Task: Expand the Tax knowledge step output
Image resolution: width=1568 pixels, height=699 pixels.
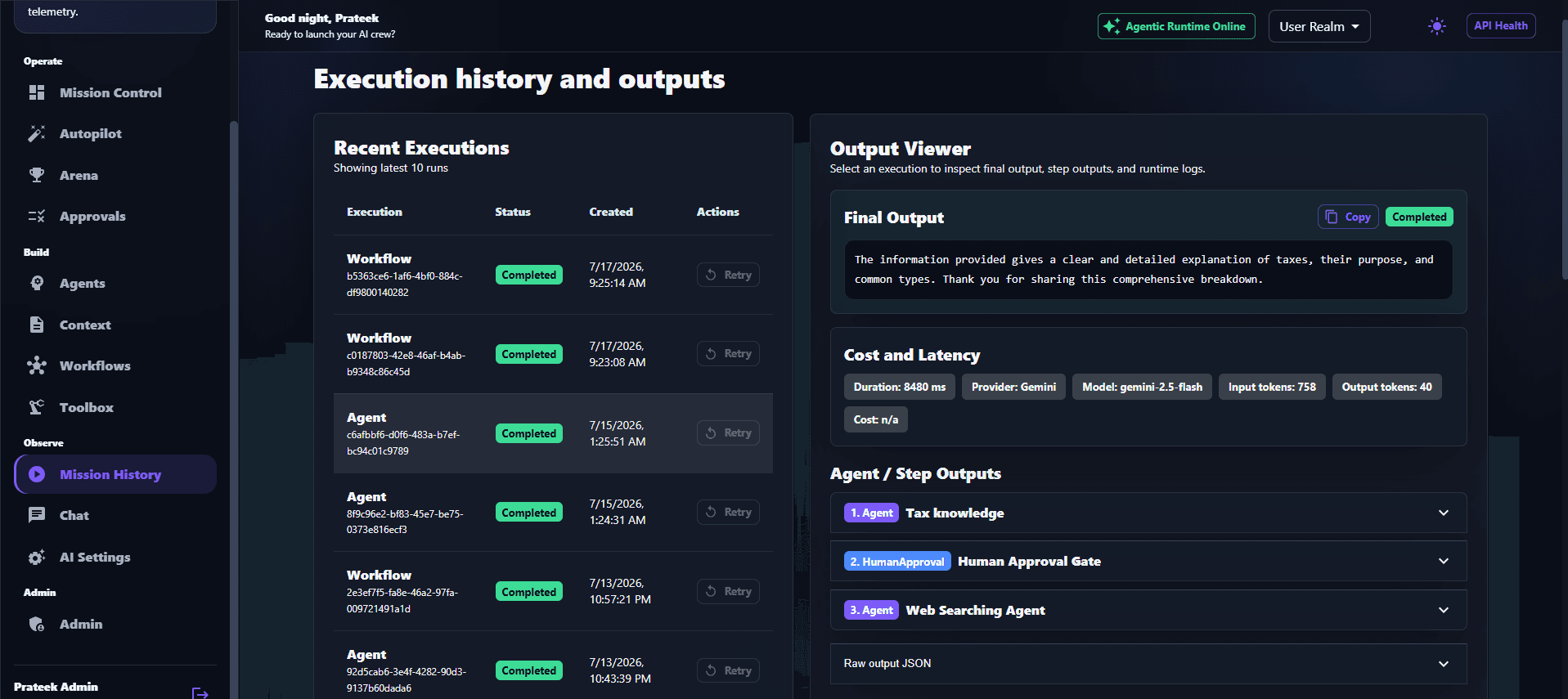Action: [1148, 513]
